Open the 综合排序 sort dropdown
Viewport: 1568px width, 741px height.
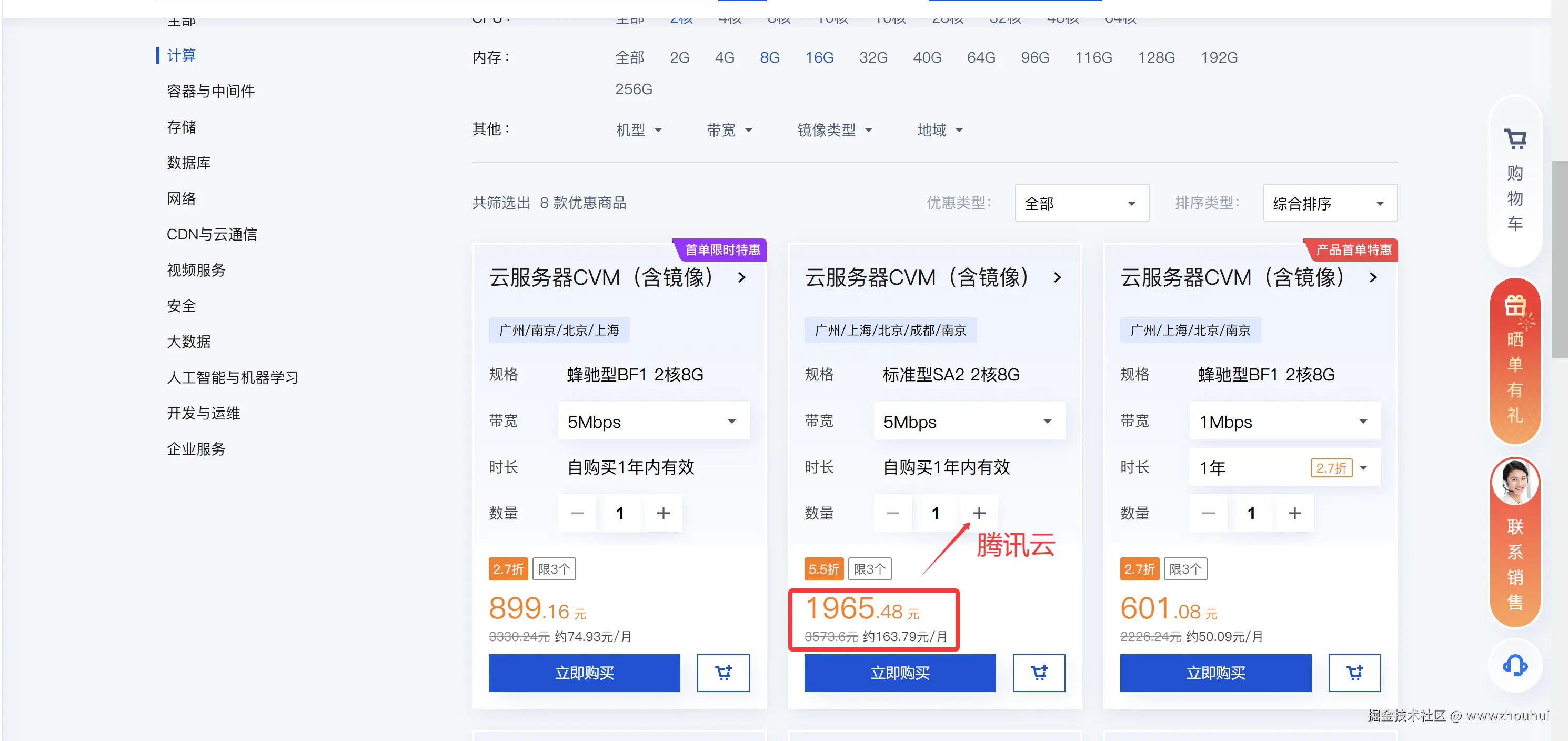tap(1330, 203)
